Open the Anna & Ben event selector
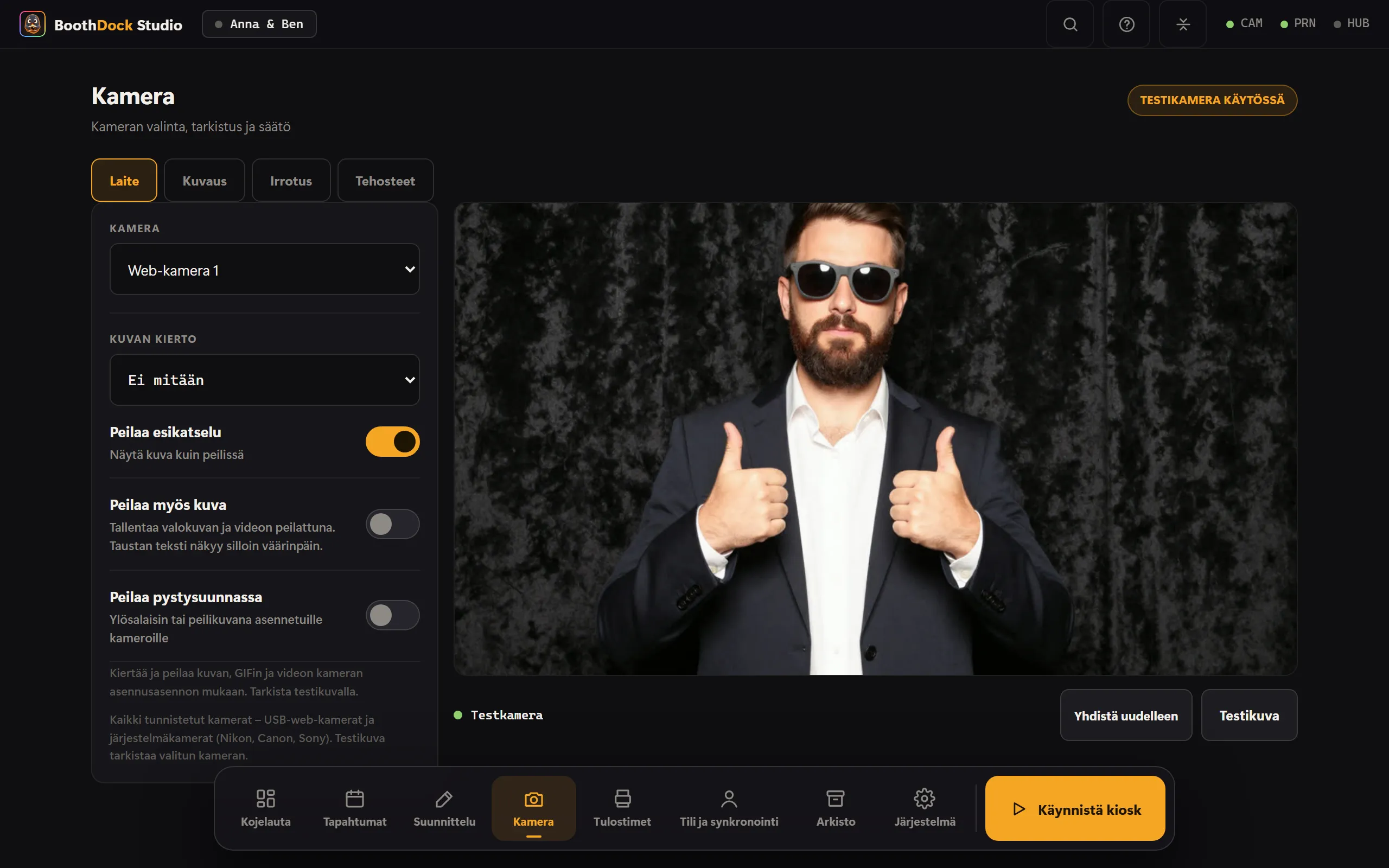The height and width of the screenshot is (868, 1389). click(259, 24)
